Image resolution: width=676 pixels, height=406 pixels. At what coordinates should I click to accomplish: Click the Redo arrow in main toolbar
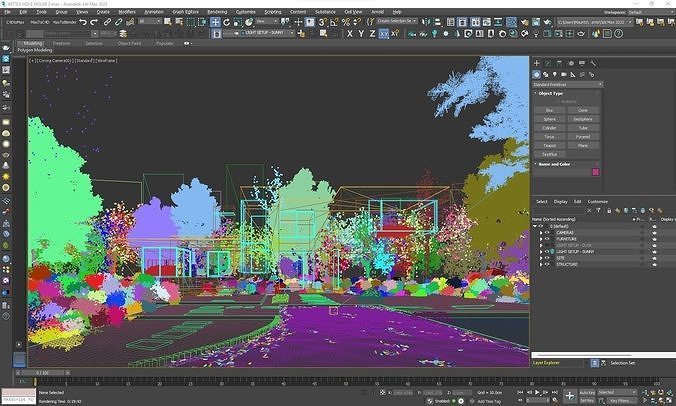coord(94,22)
